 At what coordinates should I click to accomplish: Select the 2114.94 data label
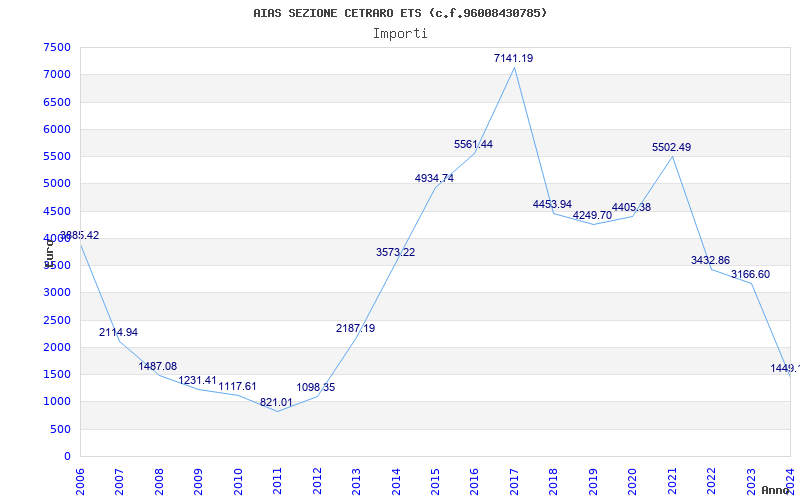click(118, 332)
